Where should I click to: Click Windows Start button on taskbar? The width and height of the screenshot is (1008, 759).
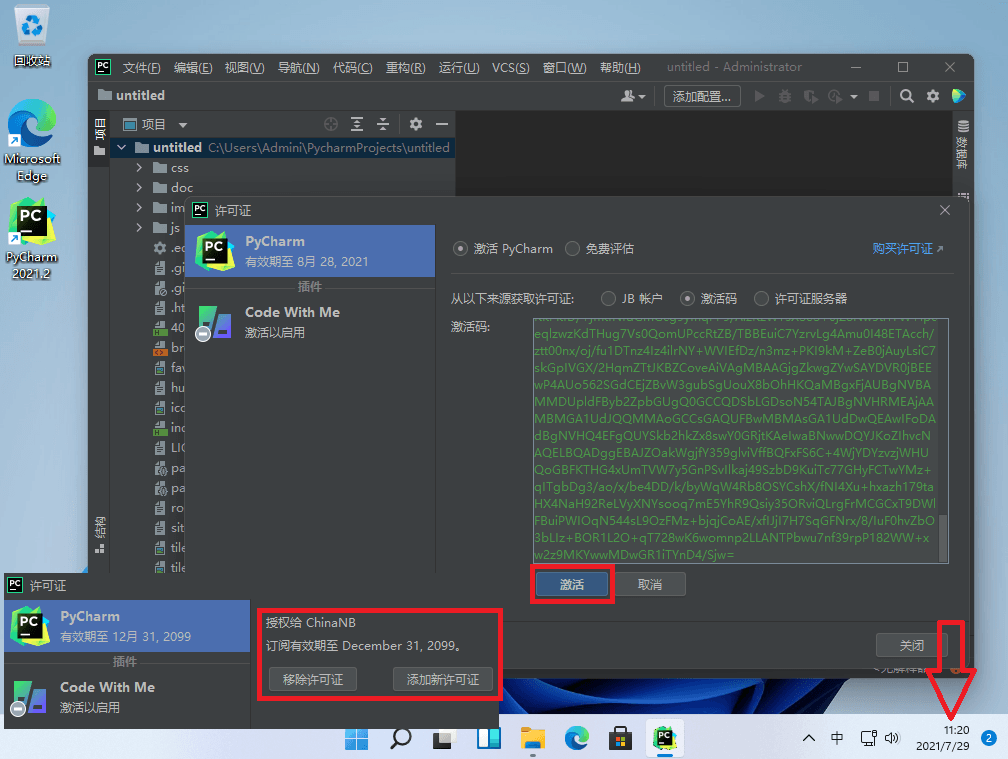click(356, 738)
